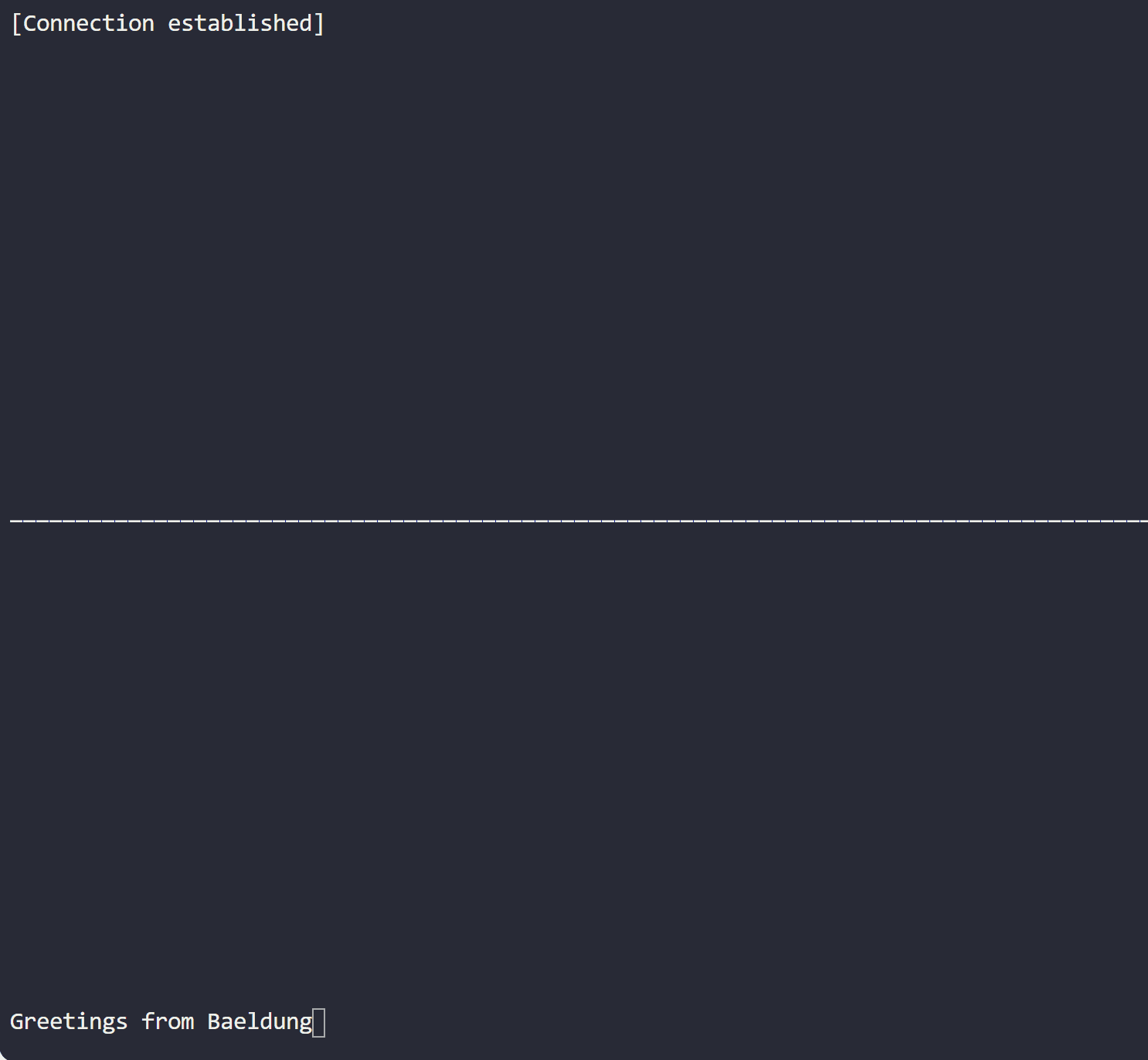The height and width of the screenshot is (1060, 1148).
Task: Click the capital "G" starting "Greetings"
Action: (17, 1021)
